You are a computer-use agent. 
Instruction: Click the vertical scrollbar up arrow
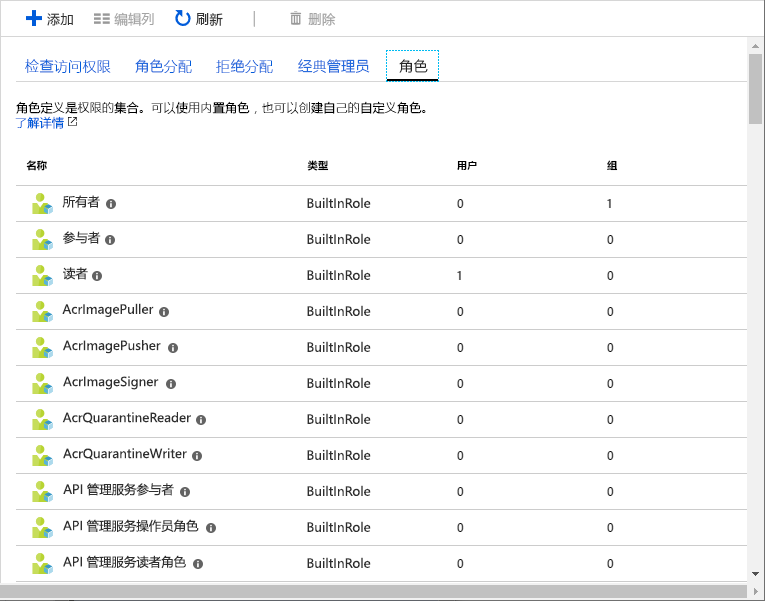click(755, 46)
